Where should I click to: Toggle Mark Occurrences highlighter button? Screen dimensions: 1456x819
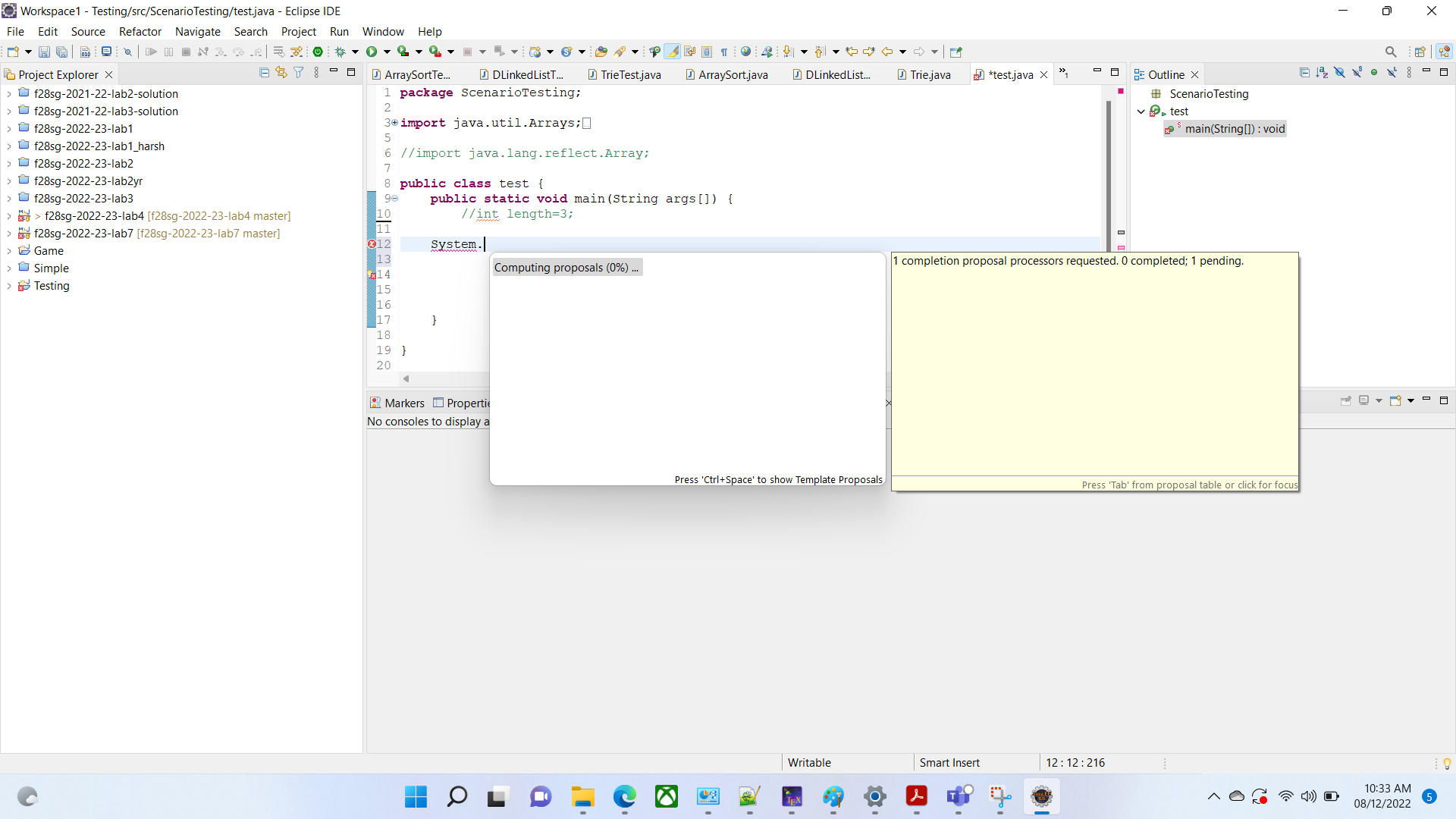[x=673, y=52]
